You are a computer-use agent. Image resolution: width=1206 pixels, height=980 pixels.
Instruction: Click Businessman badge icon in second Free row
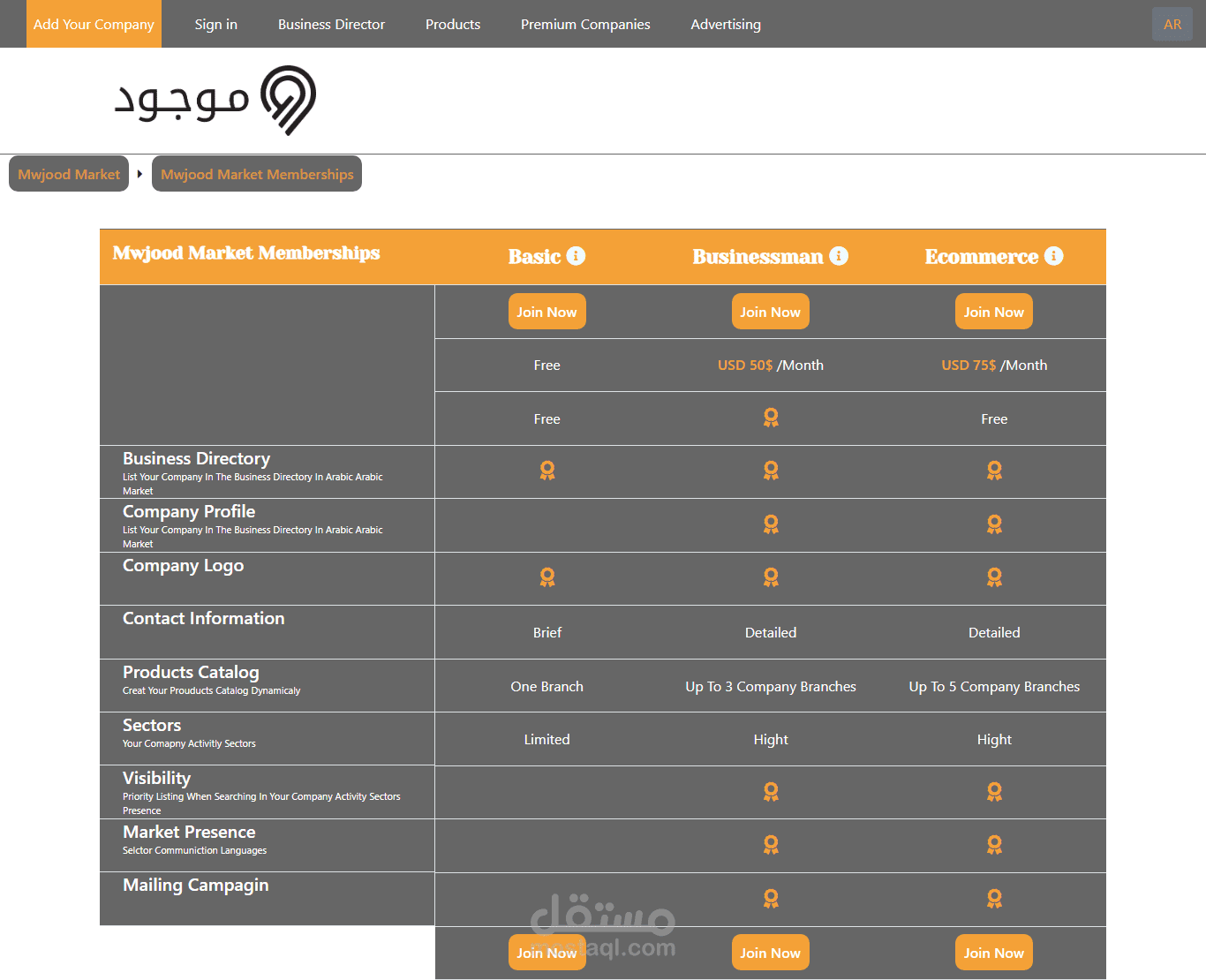(x=771, y=418)
